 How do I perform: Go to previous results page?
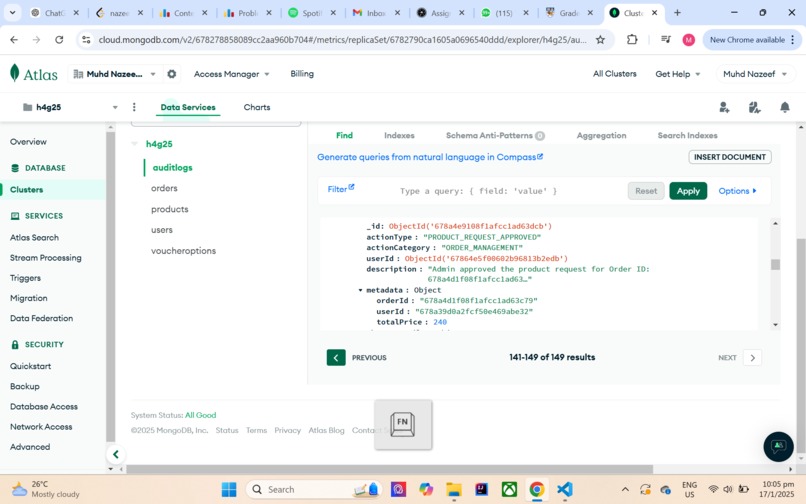coord(336,357)
